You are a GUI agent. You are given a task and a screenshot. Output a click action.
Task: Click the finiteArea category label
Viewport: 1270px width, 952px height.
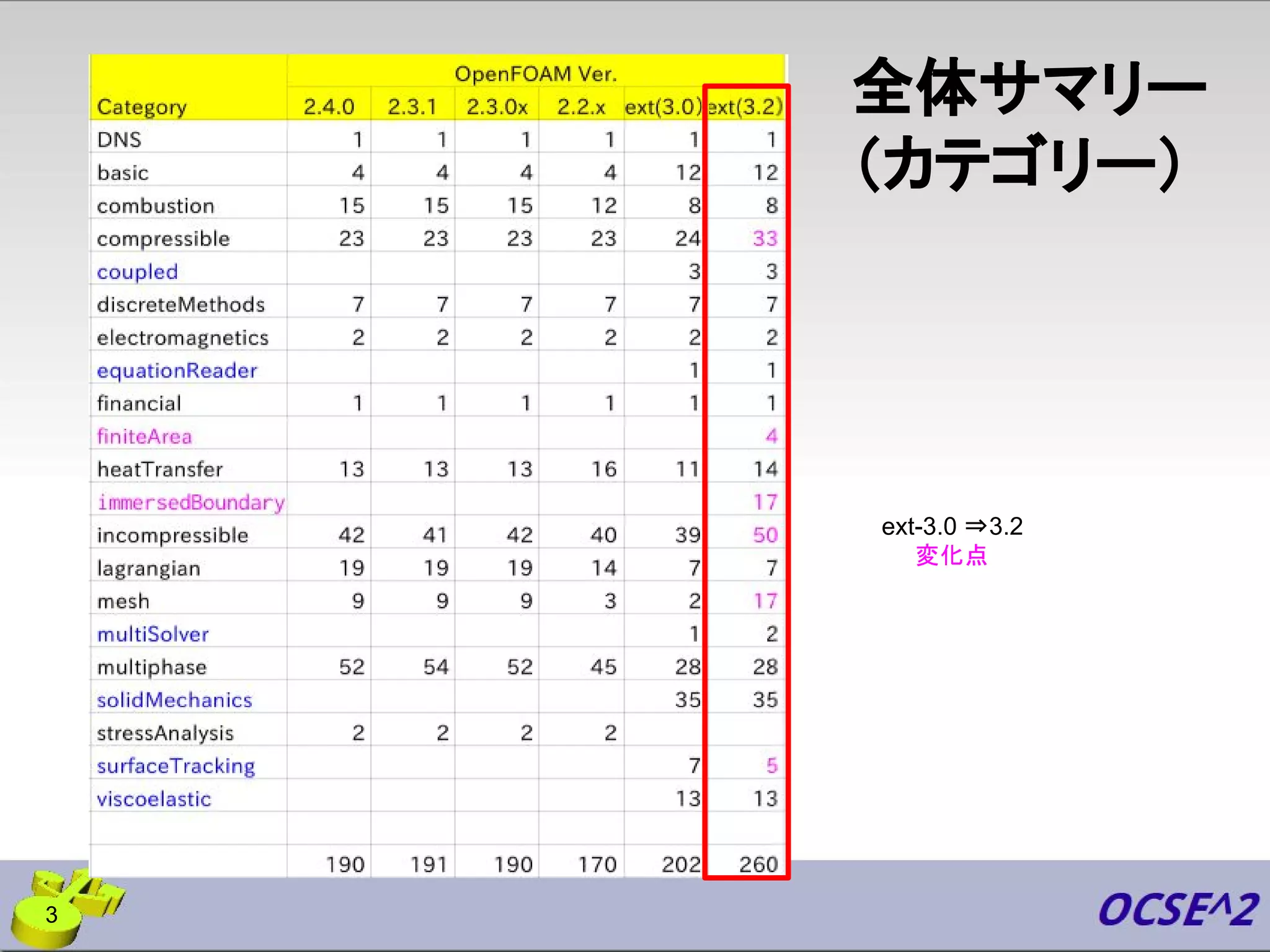144,436
